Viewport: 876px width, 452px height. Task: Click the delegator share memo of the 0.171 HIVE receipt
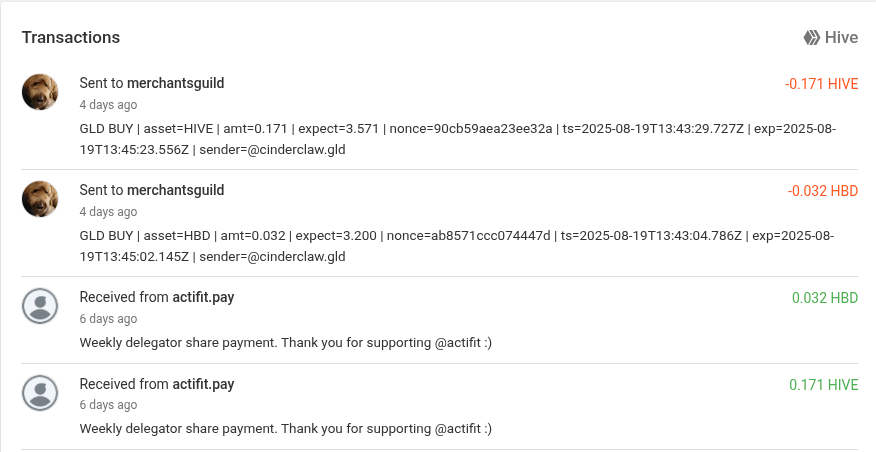coord(285,429)
